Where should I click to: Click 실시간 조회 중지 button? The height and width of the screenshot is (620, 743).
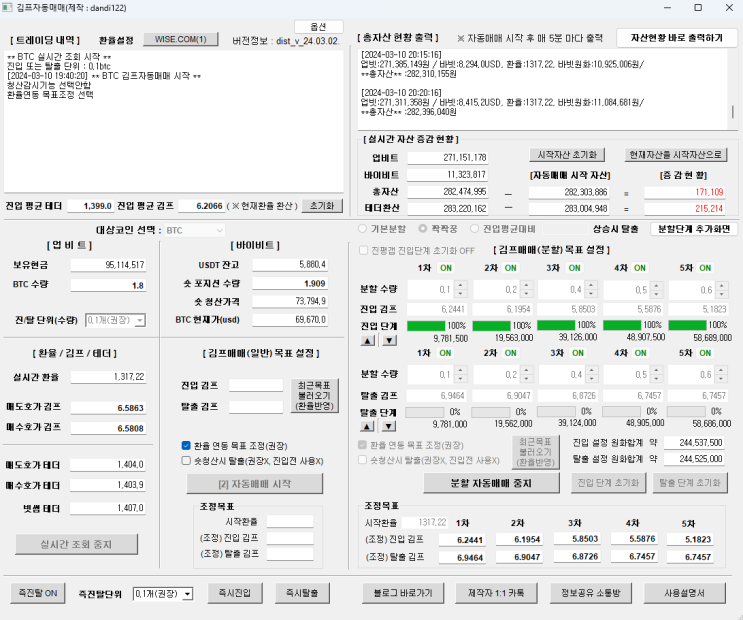(x=76, y=544)
